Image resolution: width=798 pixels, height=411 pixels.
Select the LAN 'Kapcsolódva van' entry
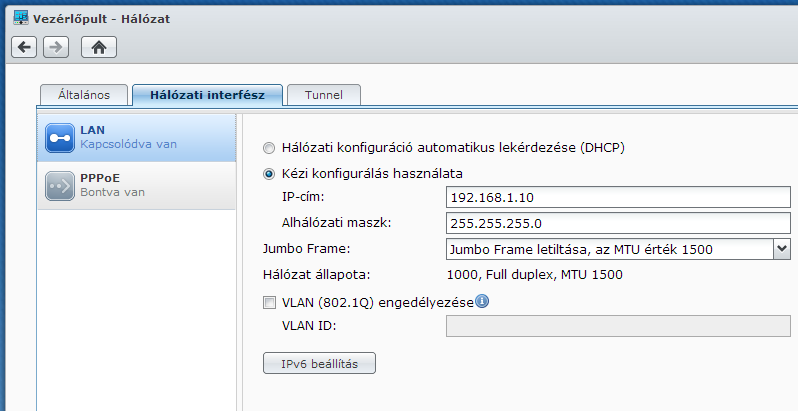click(136, 138)
